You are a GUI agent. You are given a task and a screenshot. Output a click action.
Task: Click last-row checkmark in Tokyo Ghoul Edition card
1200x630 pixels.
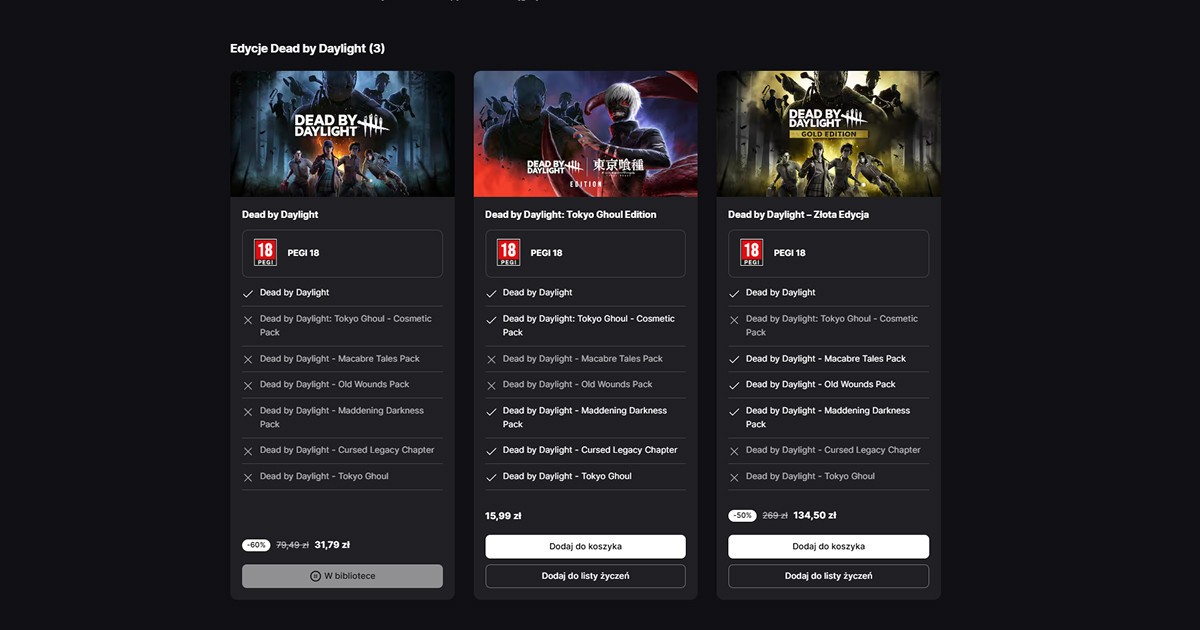[491, 477]
